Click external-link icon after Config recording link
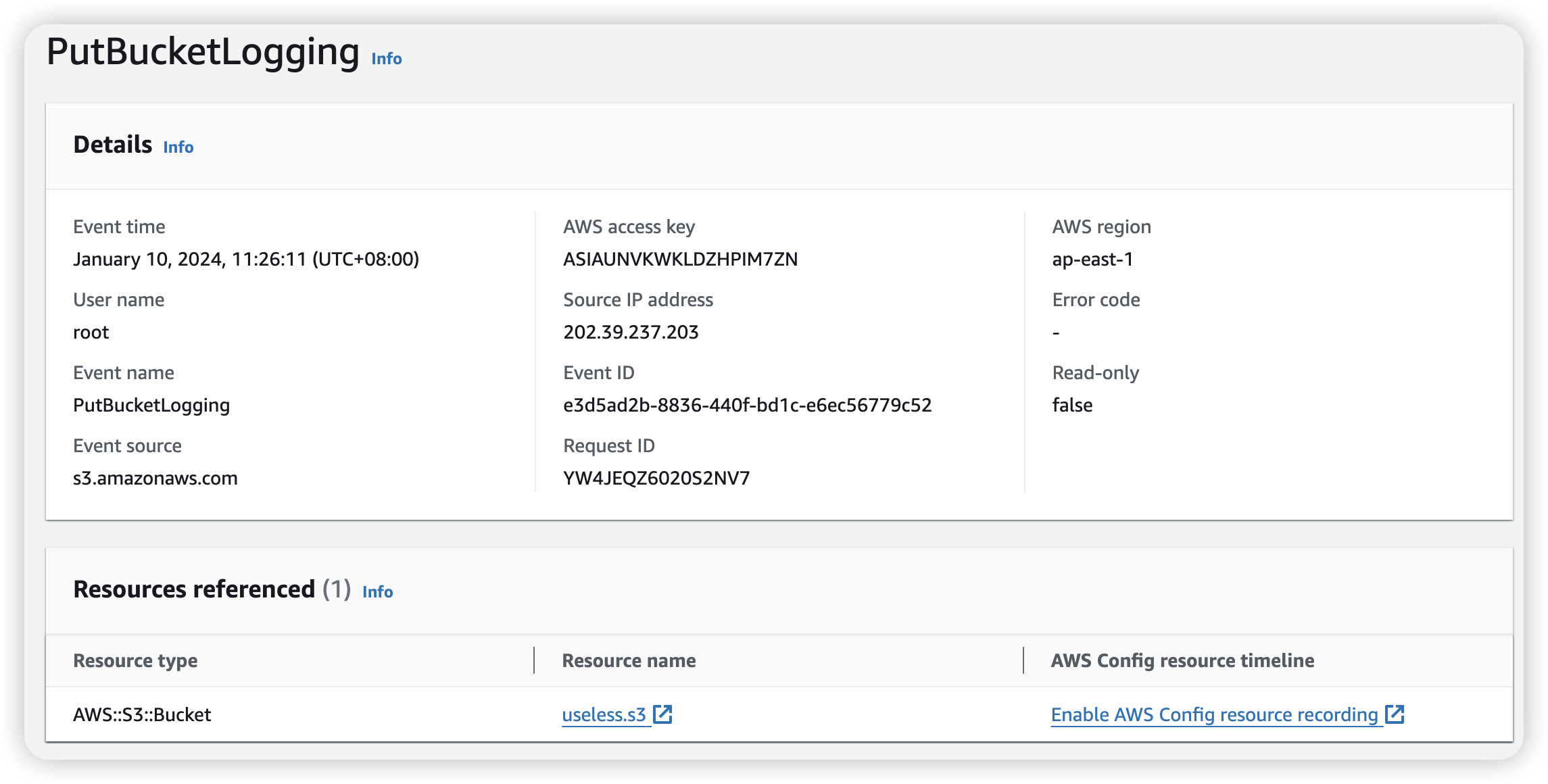 1395,714
